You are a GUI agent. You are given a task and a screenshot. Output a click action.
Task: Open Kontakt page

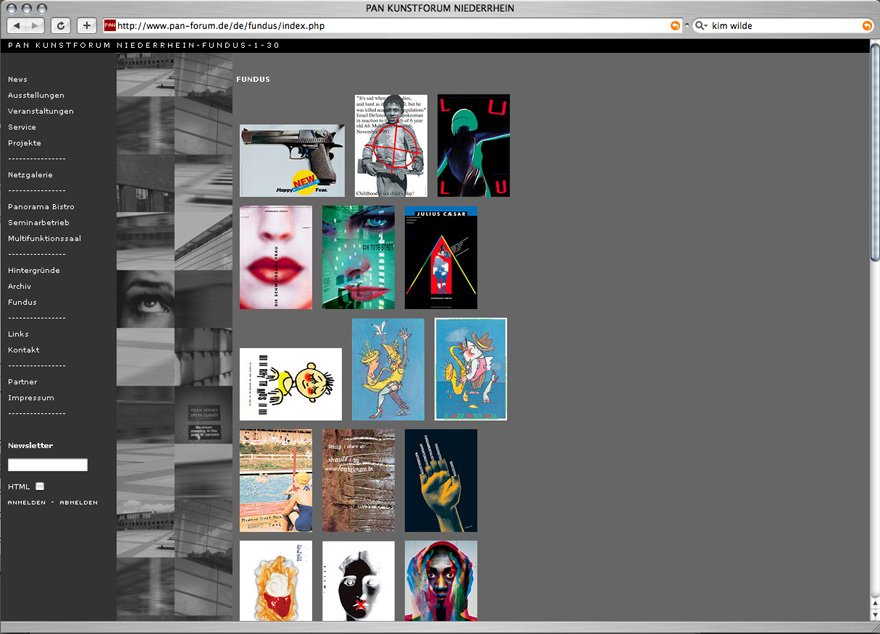click(x=24, y=350)
